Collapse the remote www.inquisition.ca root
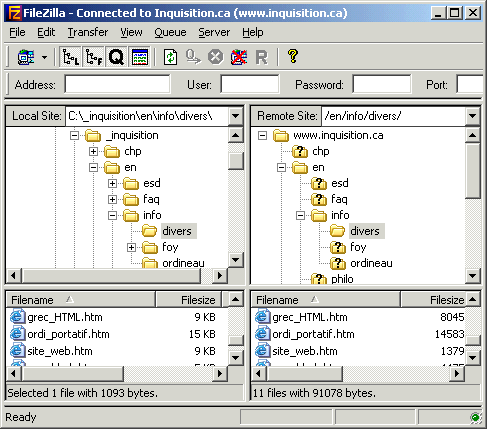Screen dimensions: 487x429 pos(262,135)
